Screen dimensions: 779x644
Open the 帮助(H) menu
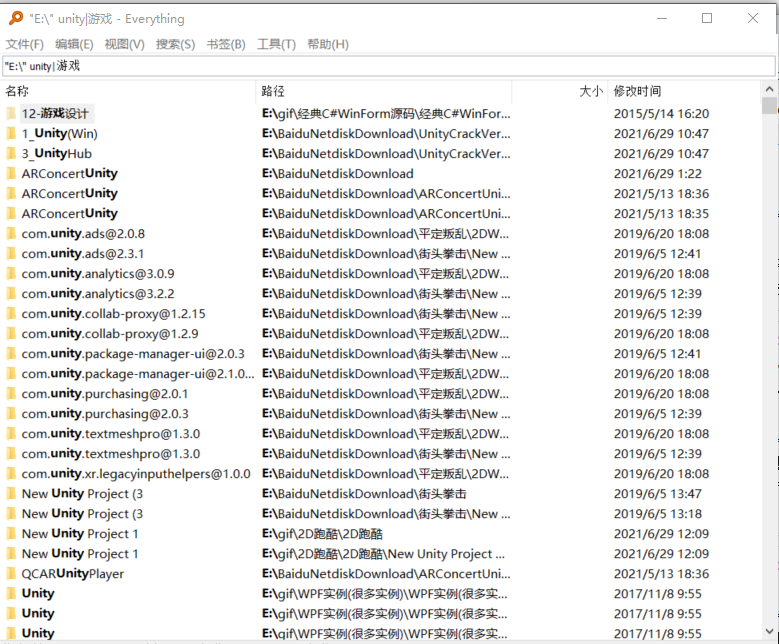click(x=328, y=44)
